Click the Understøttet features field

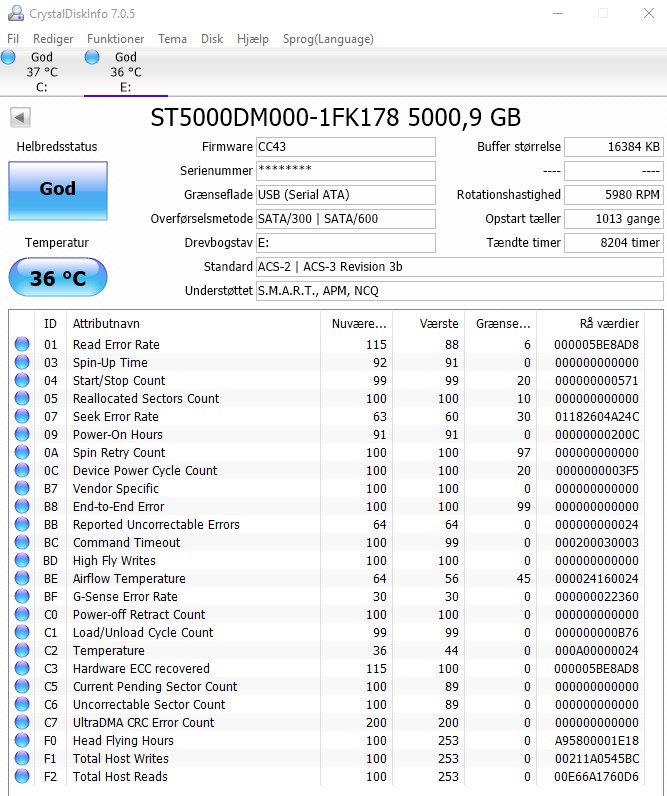tap(460, 291)
